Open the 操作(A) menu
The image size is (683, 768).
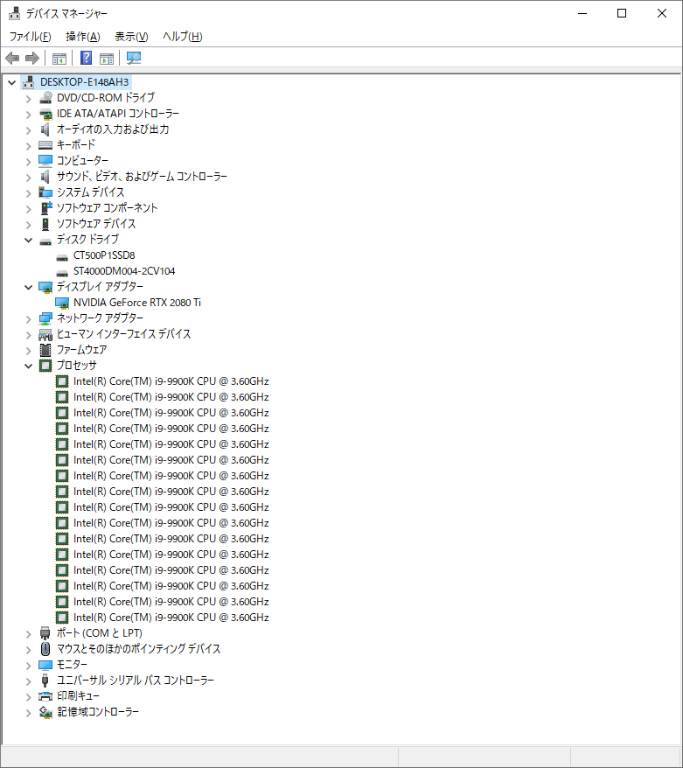coord(83,36)
